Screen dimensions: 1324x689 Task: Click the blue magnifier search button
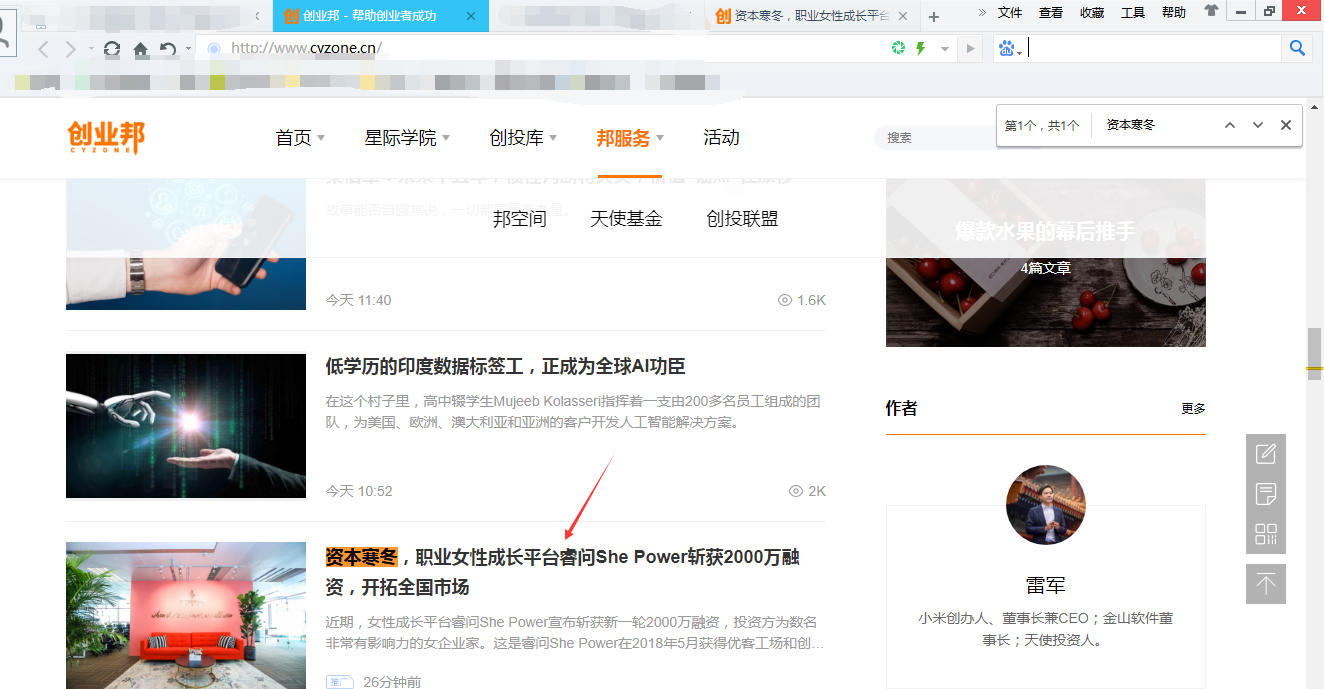pyautogui.click(x=1297, y=48)
